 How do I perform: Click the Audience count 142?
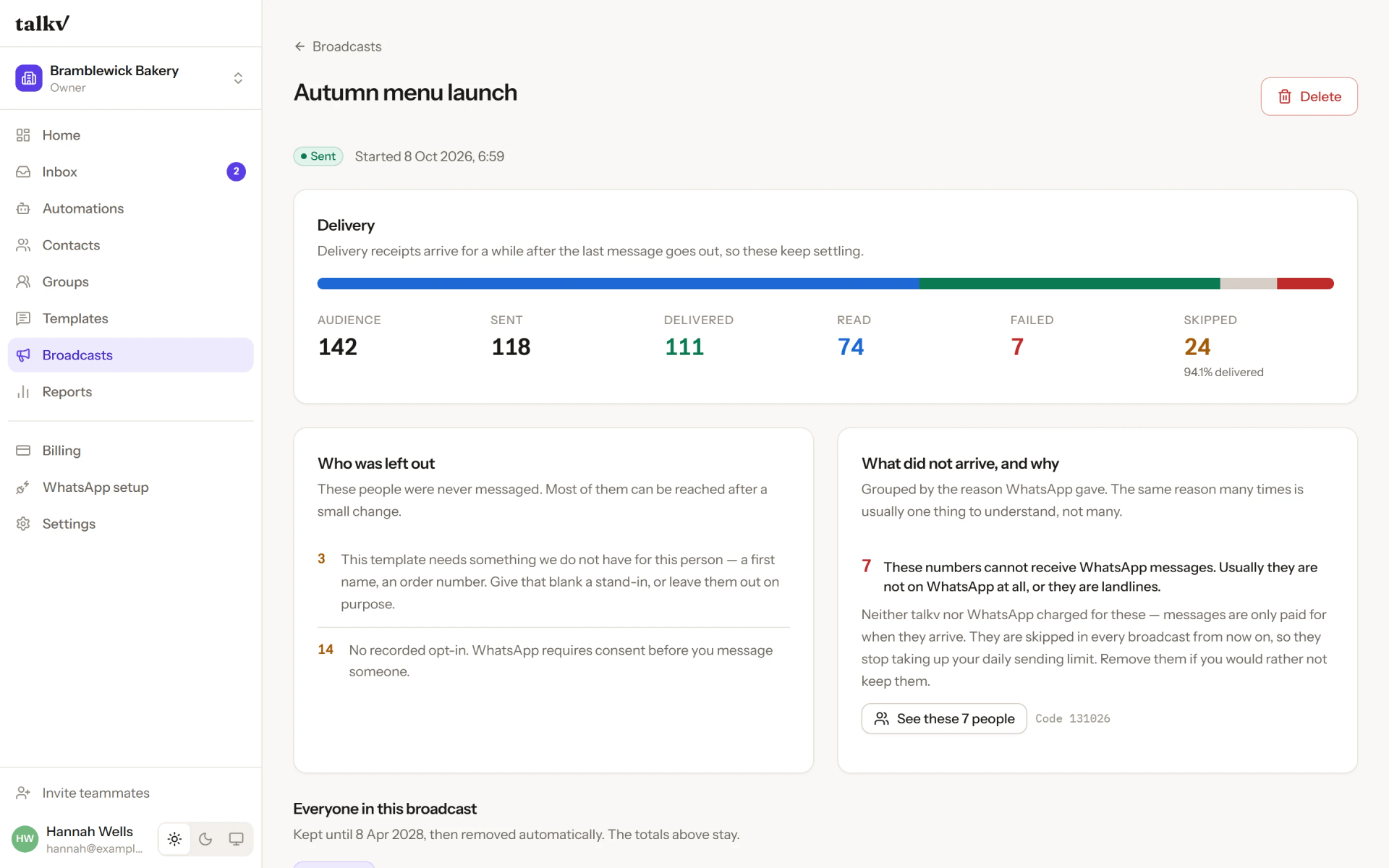pos(338,347)
